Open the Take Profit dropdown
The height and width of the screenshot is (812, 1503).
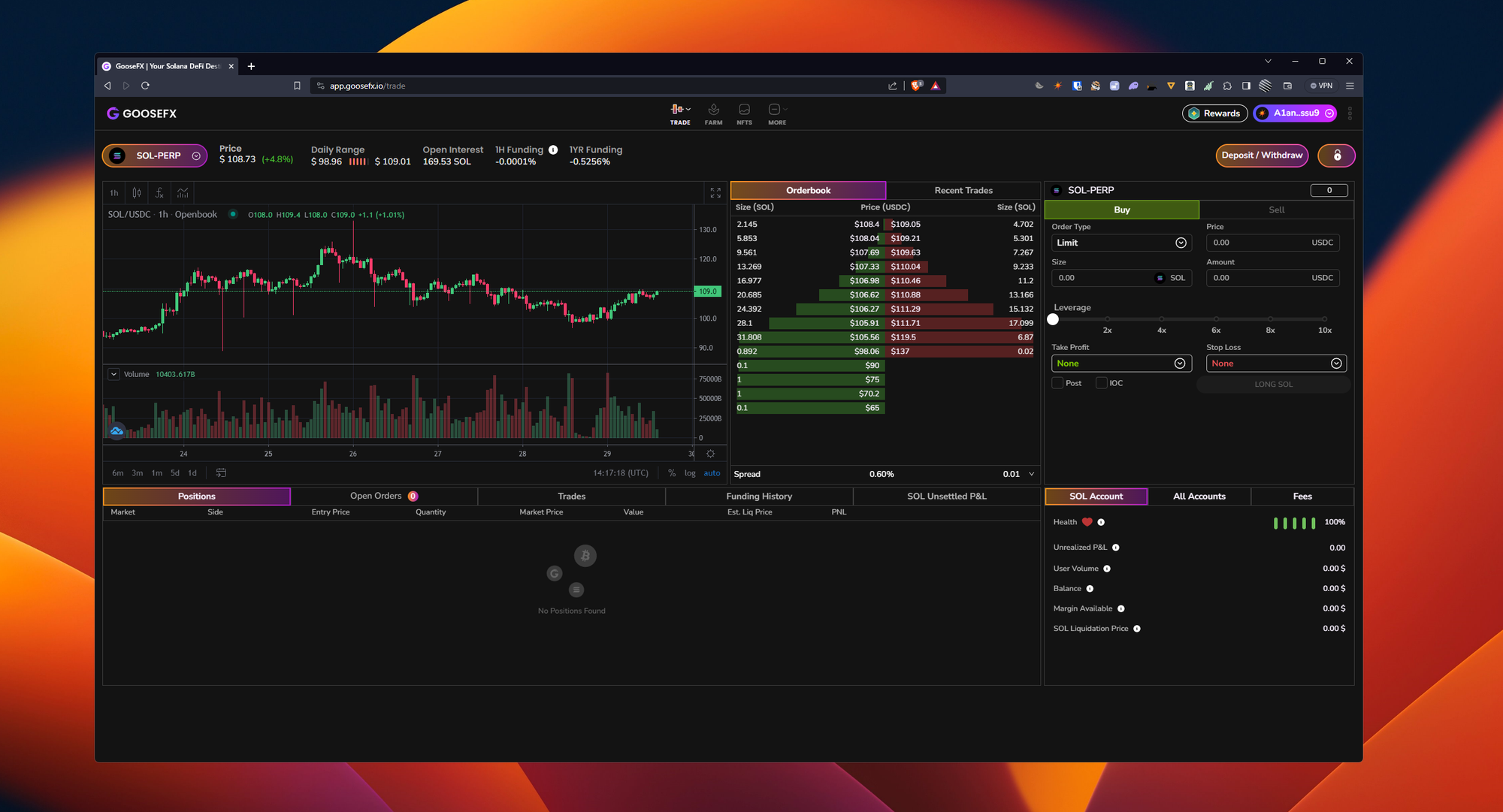click(x=1121, y=363)
